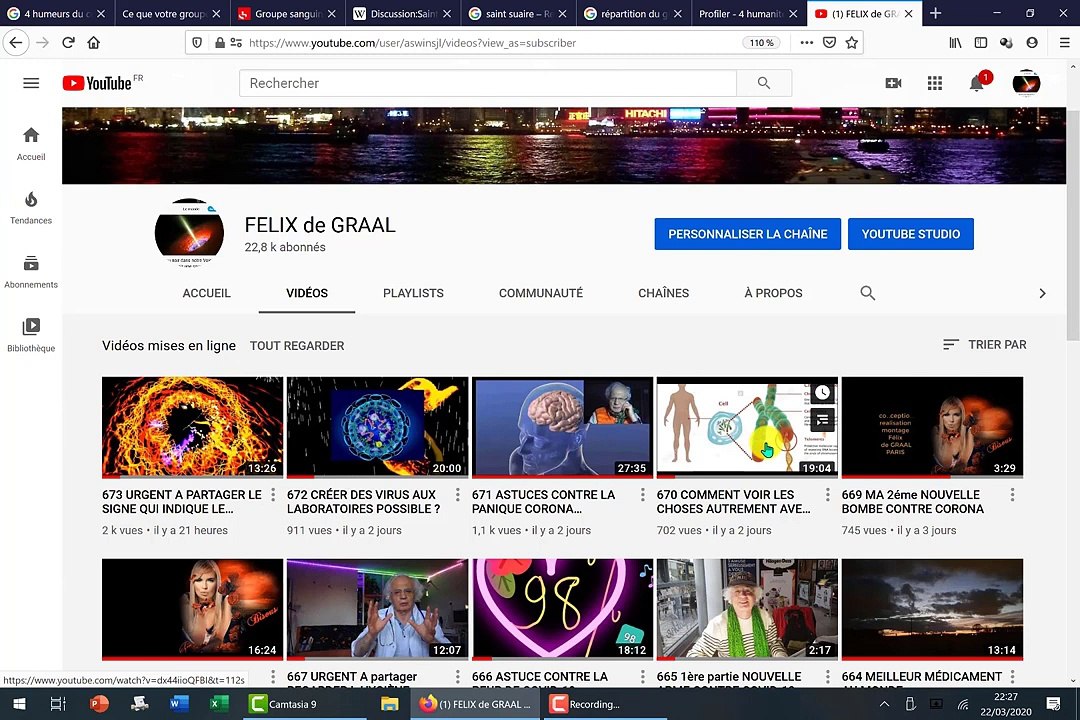The height and width of the screenshot is (720, 1080).
Task: Switch to the ACCUEIL channel tab
Action: pos(207,294)
